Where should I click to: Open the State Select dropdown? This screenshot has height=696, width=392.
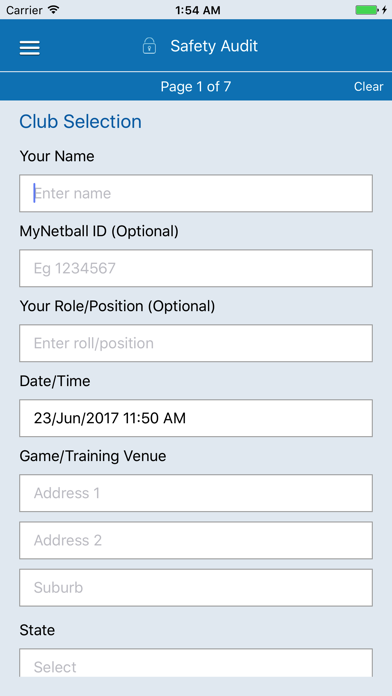point(196,663)
